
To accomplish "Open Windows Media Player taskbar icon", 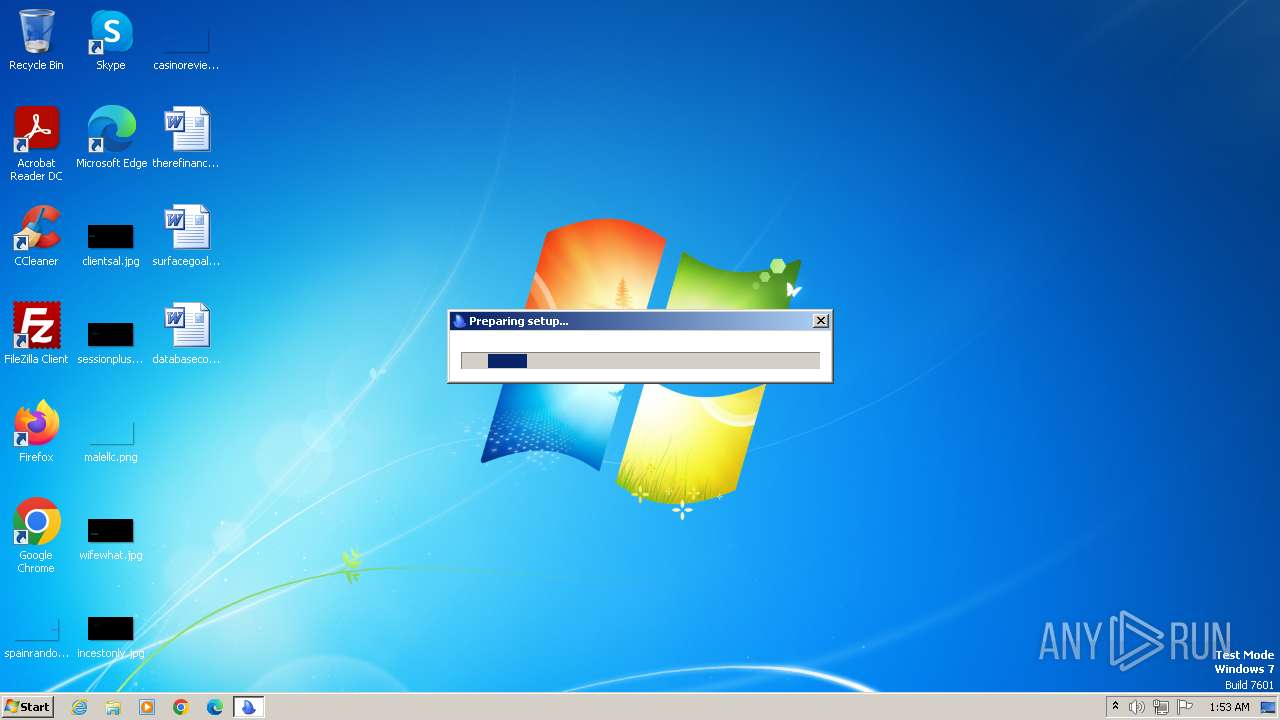I will pyautogui.click(x=147, y=707).
